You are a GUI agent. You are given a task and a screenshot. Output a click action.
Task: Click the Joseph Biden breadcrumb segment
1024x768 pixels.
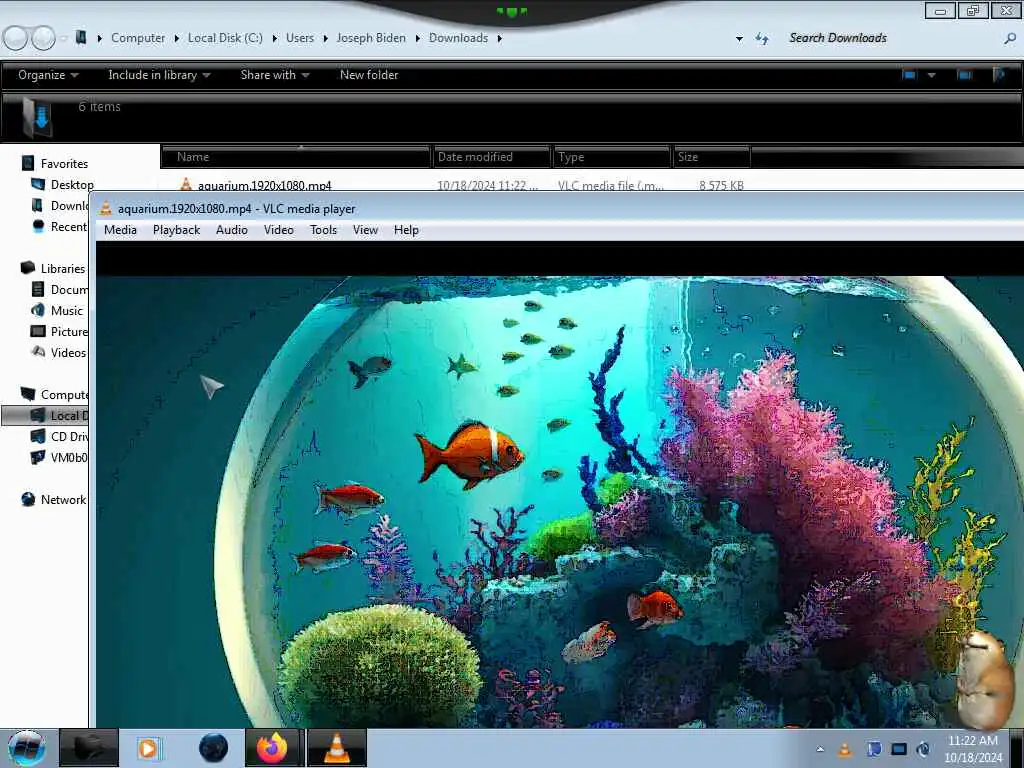(371, 38)
